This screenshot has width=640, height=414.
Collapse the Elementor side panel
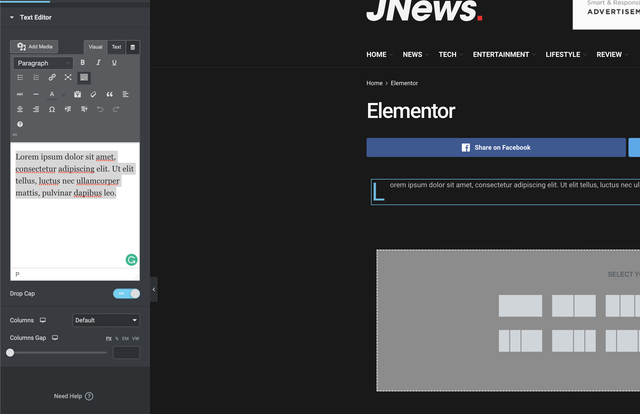click(154, 289)
